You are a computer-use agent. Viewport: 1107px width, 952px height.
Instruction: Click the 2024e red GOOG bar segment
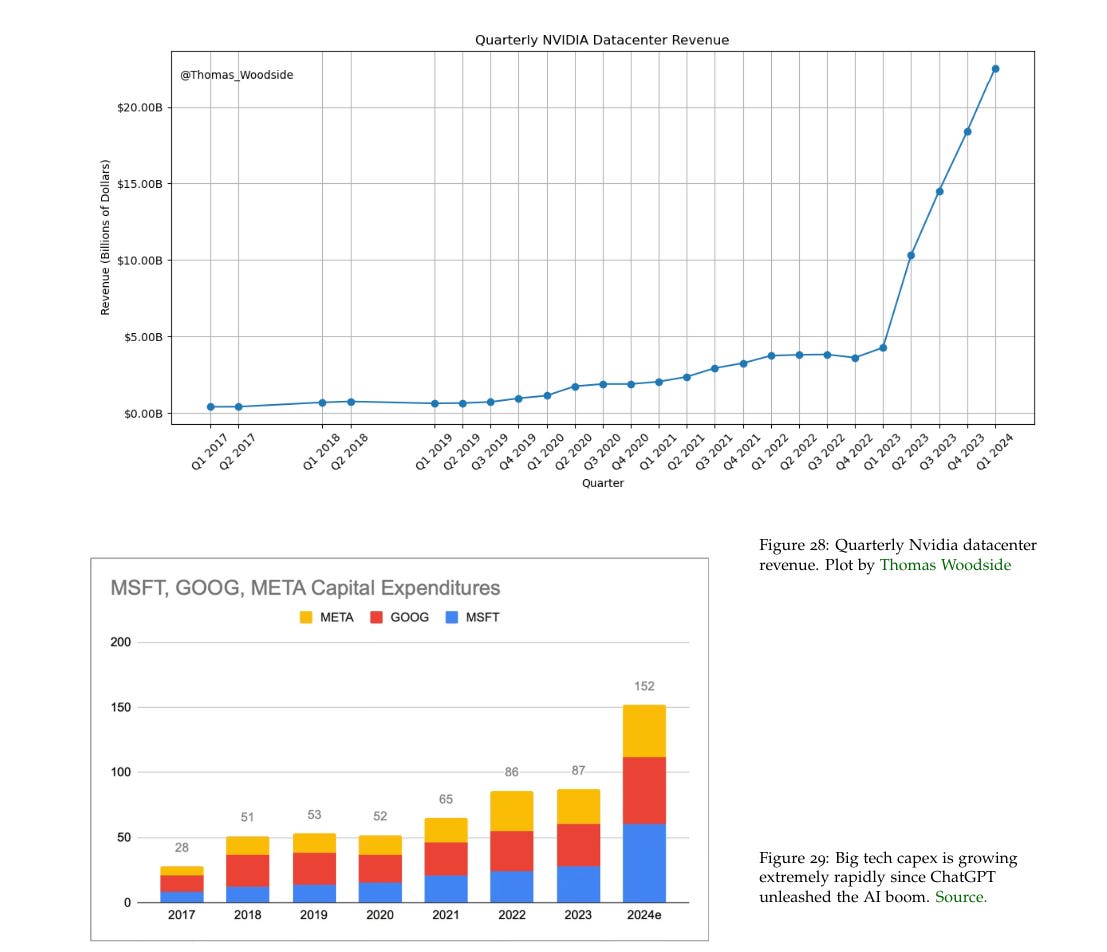pyautogui.click(x=644, y=790)
